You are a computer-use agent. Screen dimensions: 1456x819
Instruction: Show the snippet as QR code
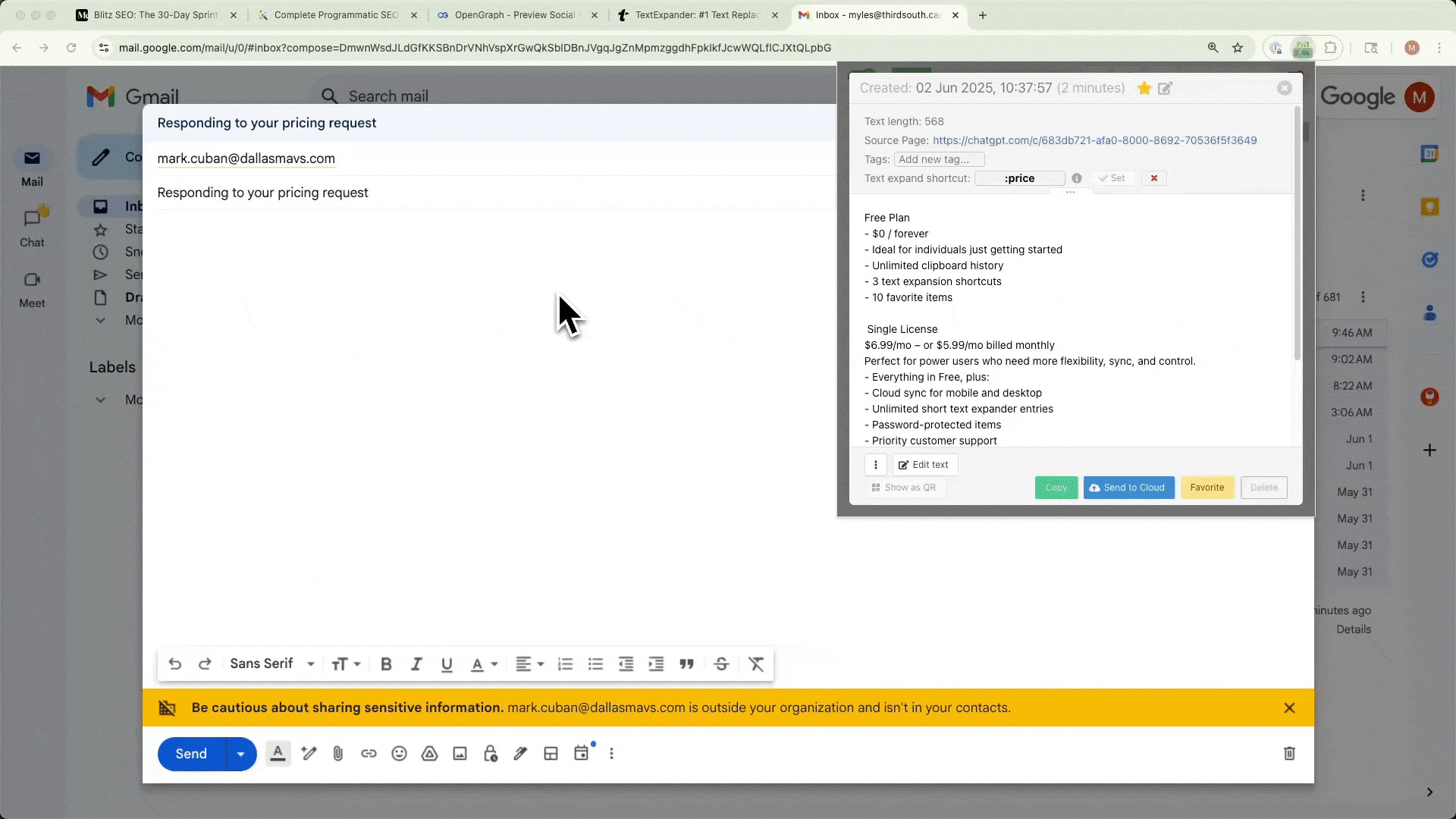[903, 488]
